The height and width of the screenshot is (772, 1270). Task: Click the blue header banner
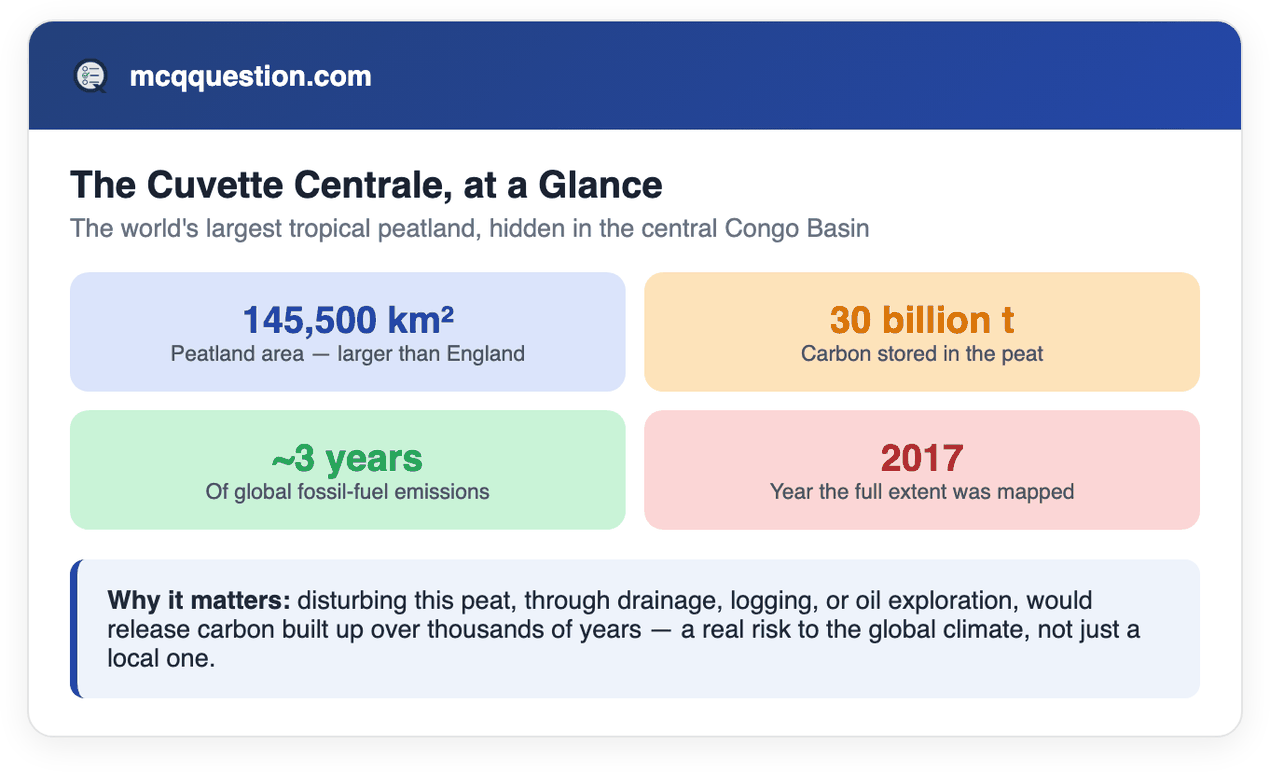(634, 76)
